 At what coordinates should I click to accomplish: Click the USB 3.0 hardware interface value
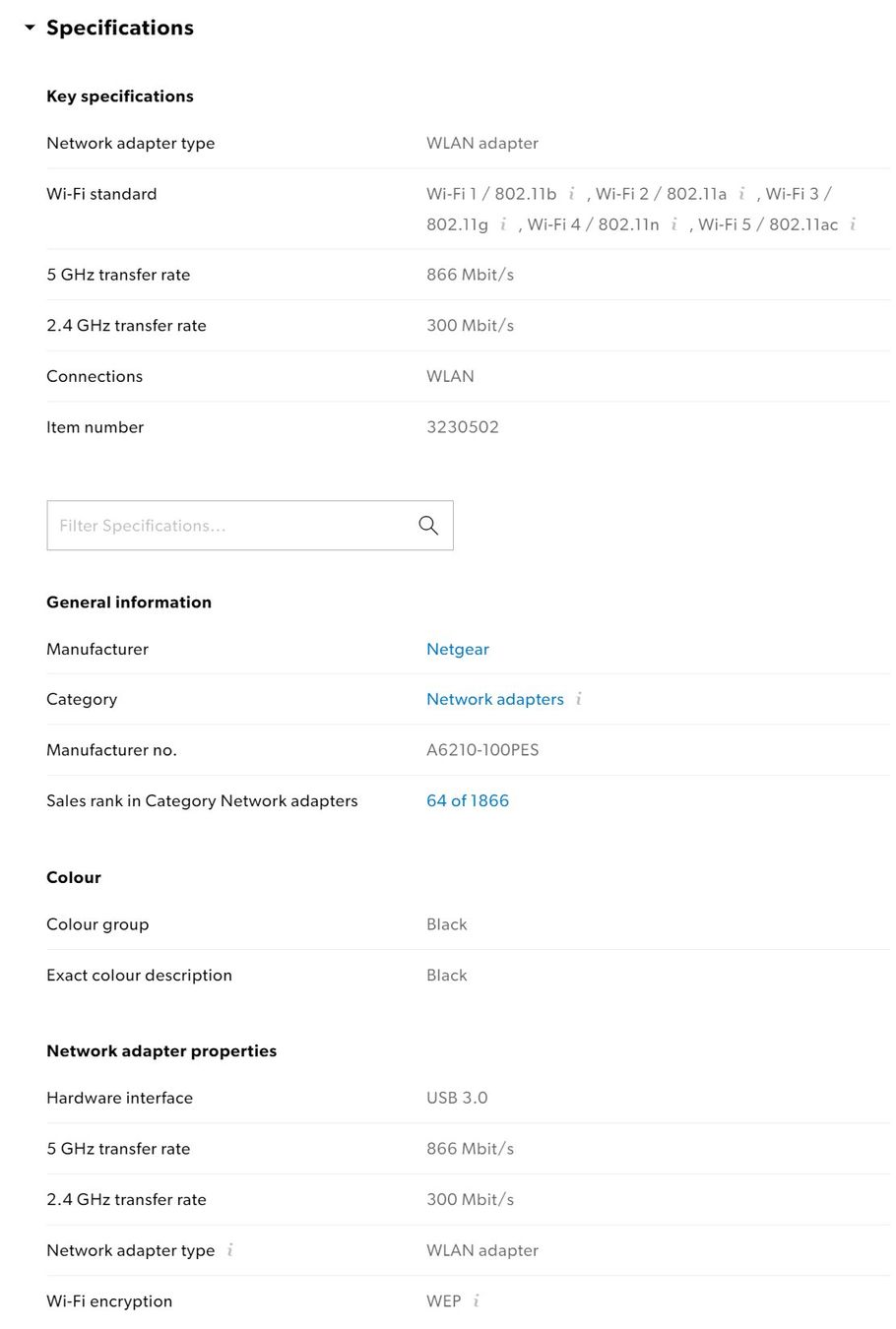[457, 1098]
